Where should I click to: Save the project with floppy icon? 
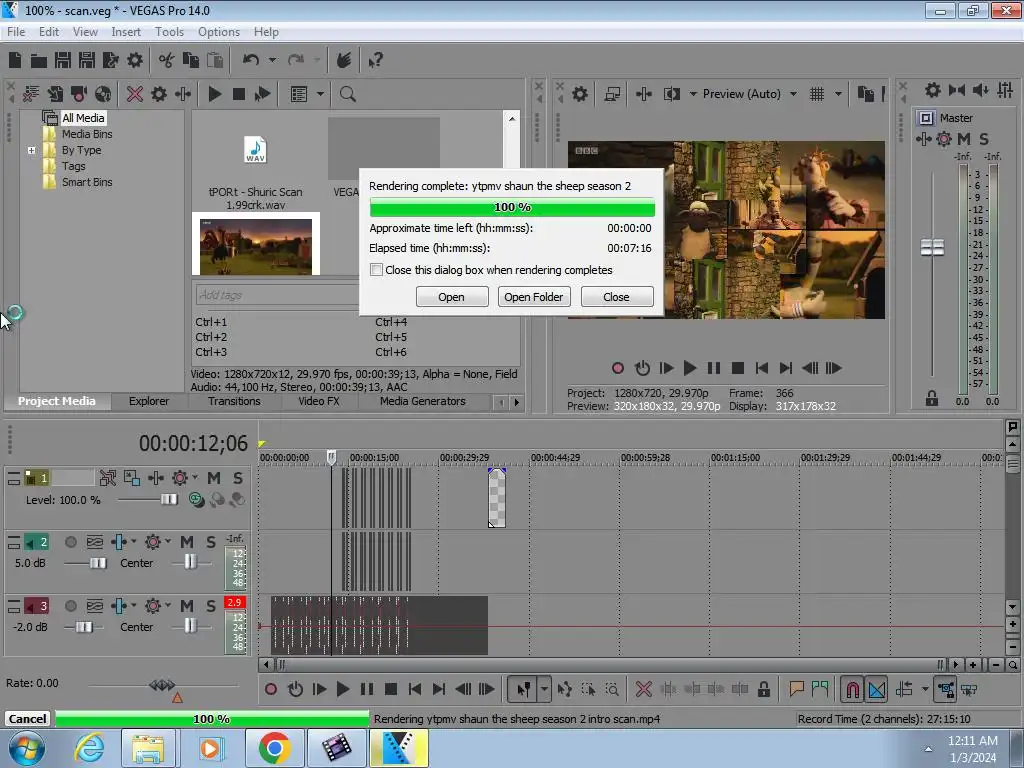click(63, 60)
